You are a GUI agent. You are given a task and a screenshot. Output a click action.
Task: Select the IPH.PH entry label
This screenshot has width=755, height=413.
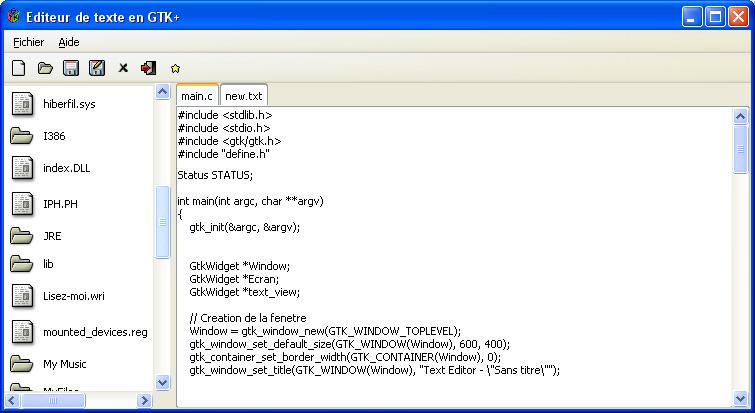pyautogui.click(x=60, y=204)
